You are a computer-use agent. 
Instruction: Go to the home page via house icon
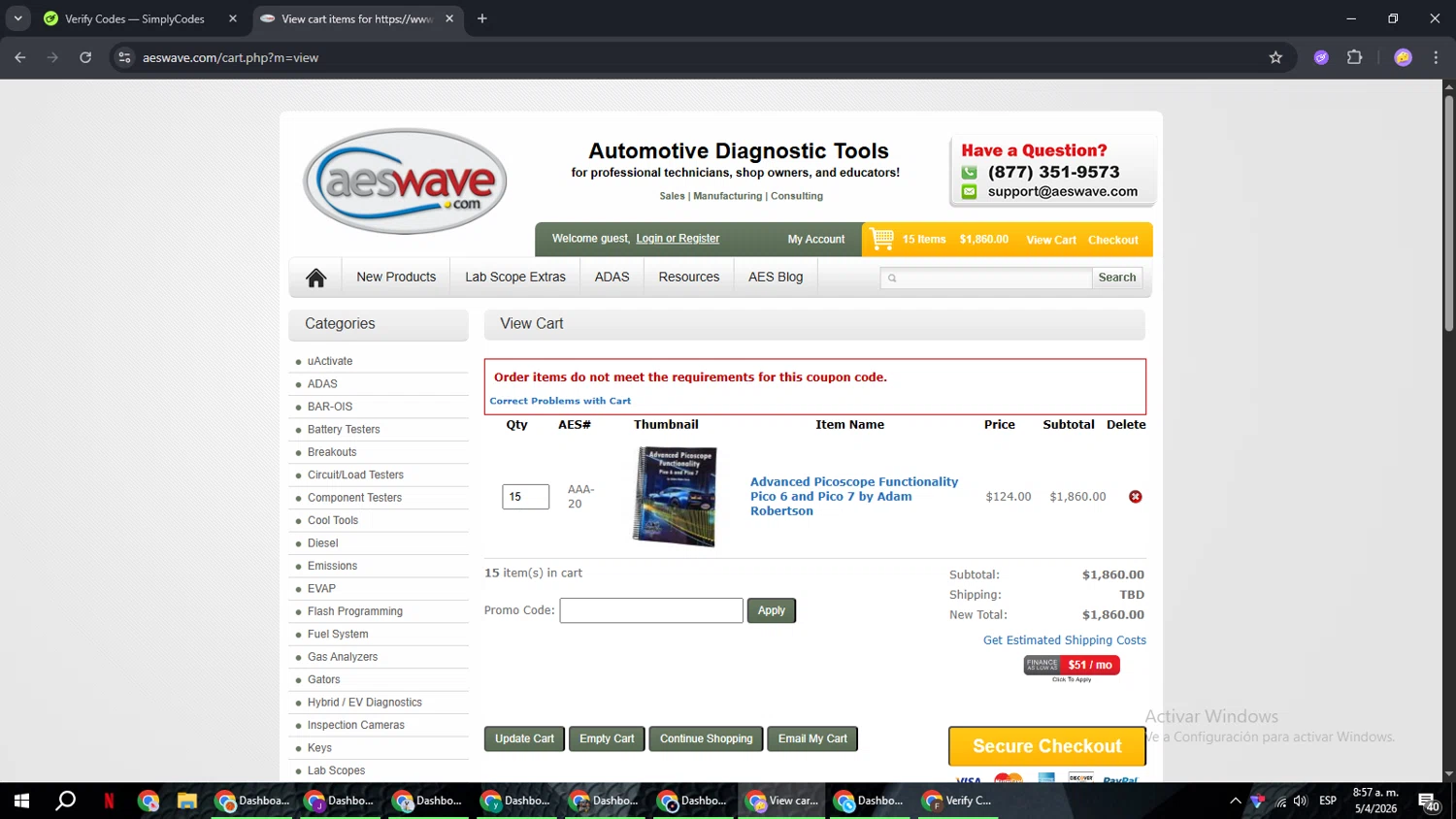coord(315,278)
